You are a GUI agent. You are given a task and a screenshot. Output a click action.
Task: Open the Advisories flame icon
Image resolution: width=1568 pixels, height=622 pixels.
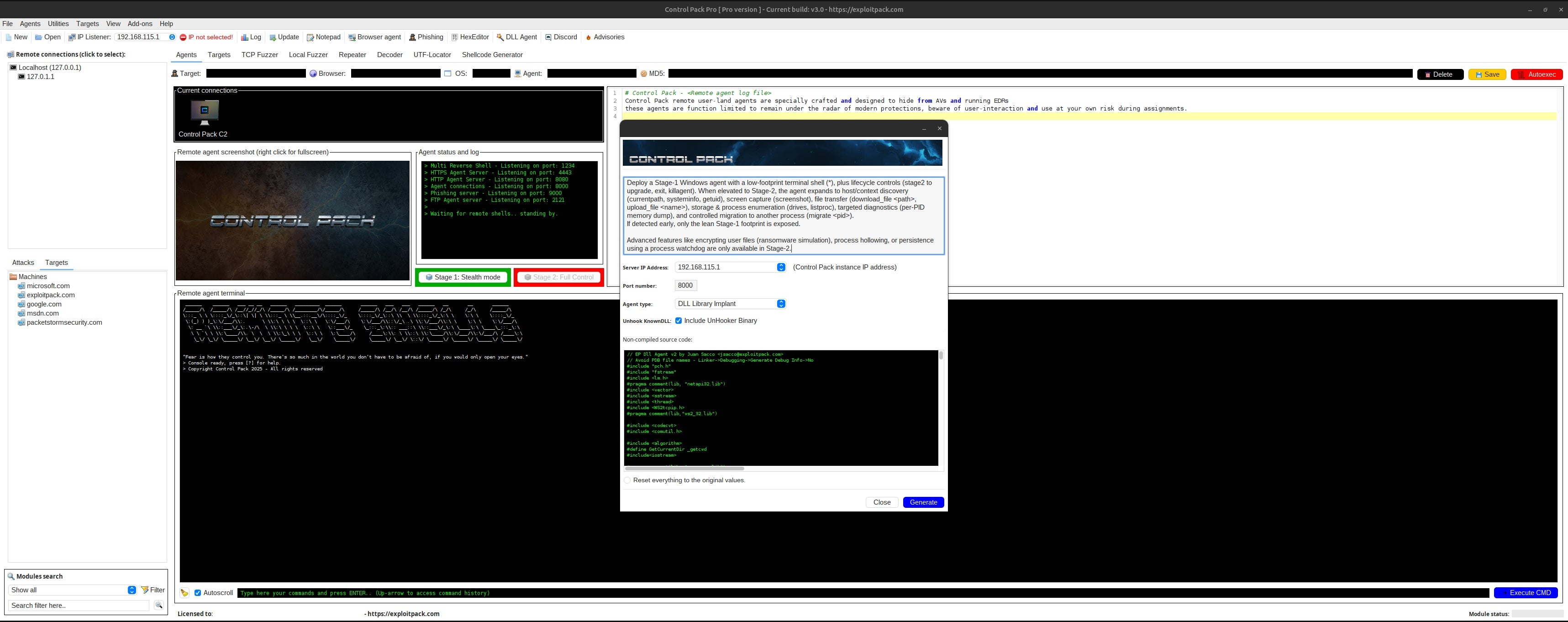pyautogui.click(x=588, y=37)
